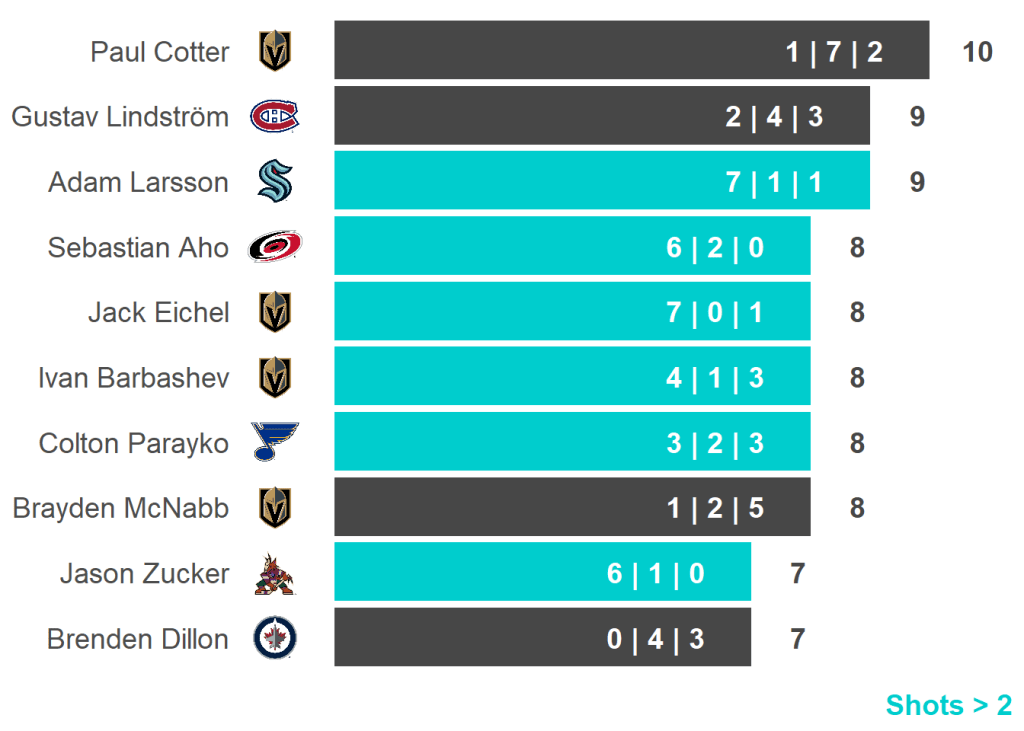Select the Gustav Lindström name label
1024x731 pixels.
tap(120, 117)
